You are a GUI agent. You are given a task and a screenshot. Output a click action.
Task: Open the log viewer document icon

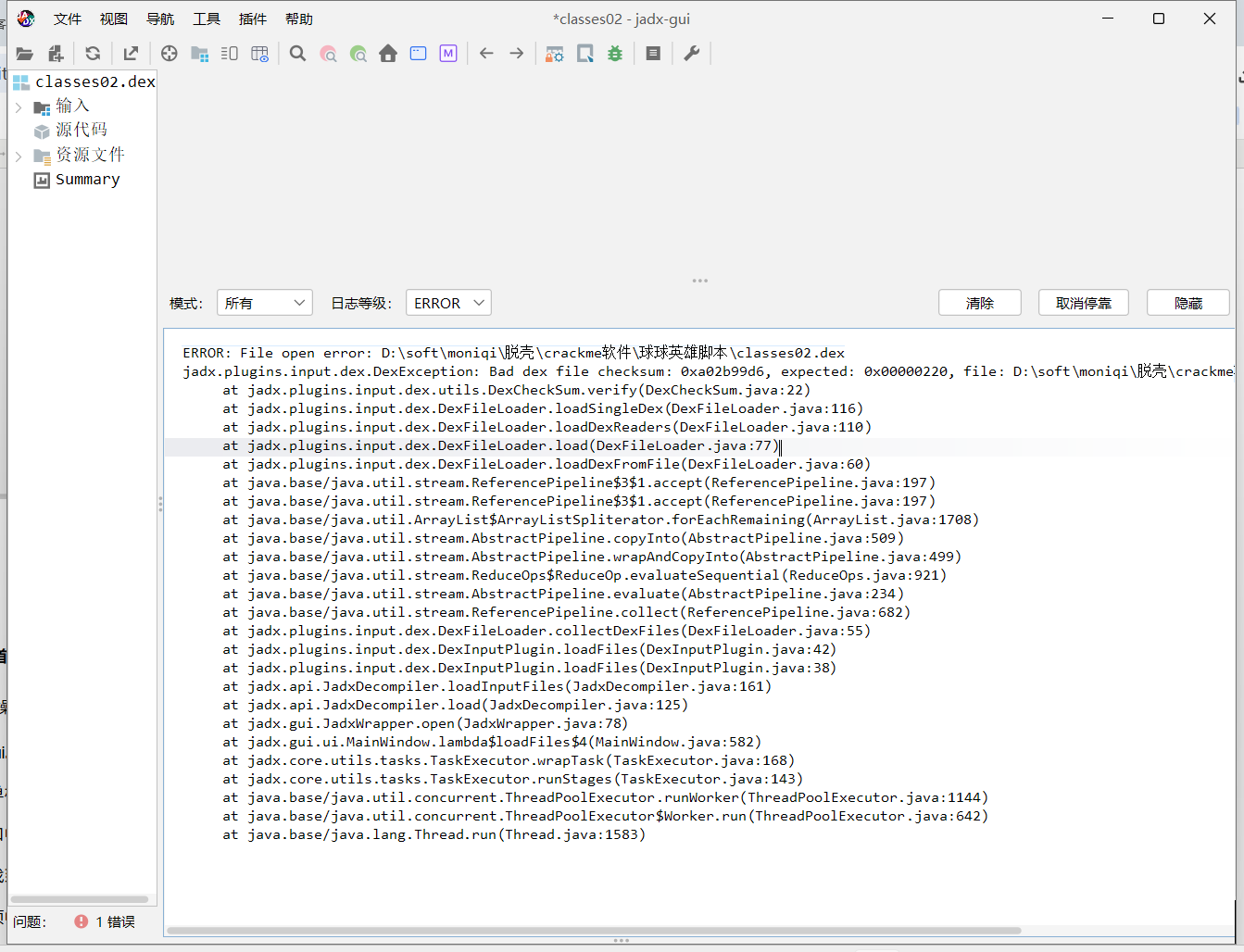coord(653,54)
